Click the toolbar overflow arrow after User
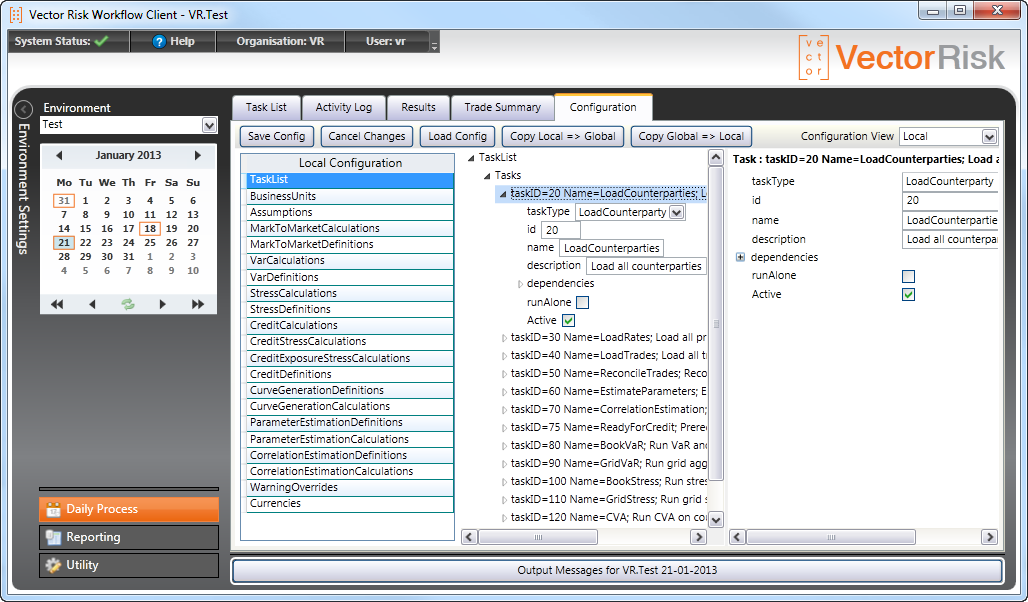 coord(434,46)
